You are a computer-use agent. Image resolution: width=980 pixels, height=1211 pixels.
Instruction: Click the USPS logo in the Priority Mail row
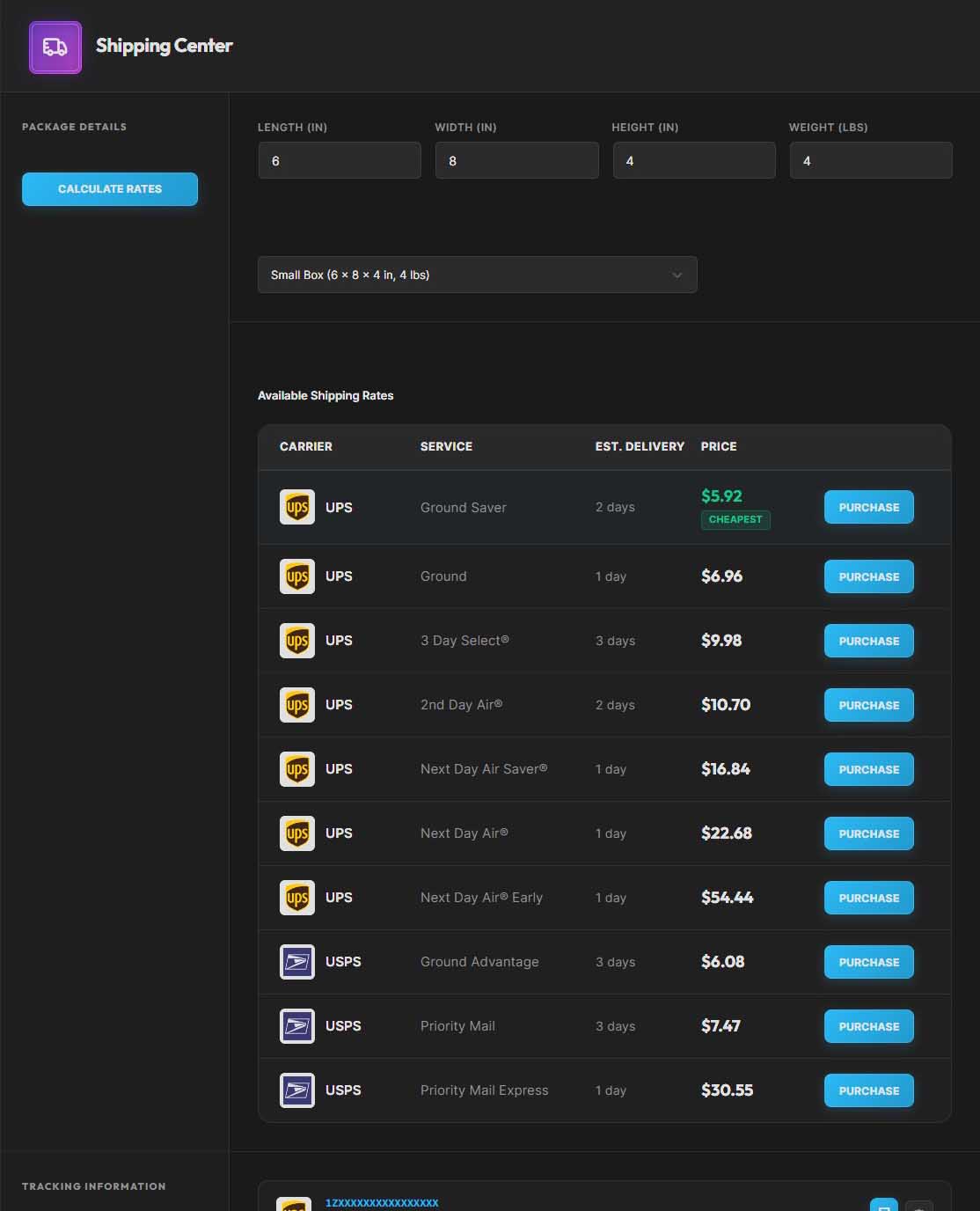click(x=297, y=1026)
